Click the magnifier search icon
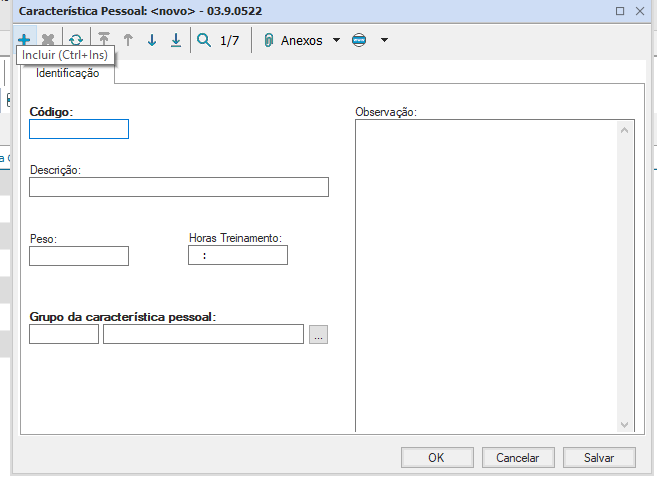The width and height of the screenshot is (657, 479). [204, 41]
